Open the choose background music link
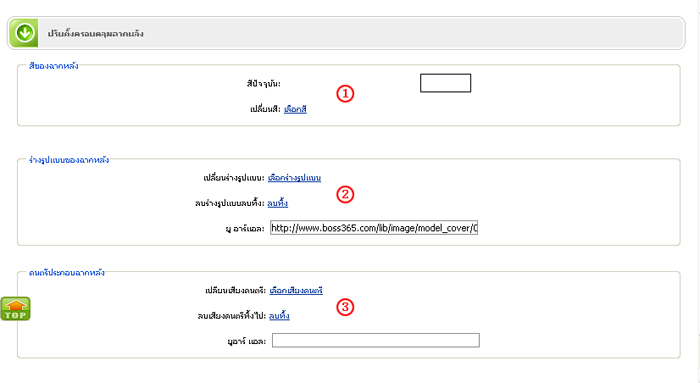The image size is (700, 383). click(296, 290)
